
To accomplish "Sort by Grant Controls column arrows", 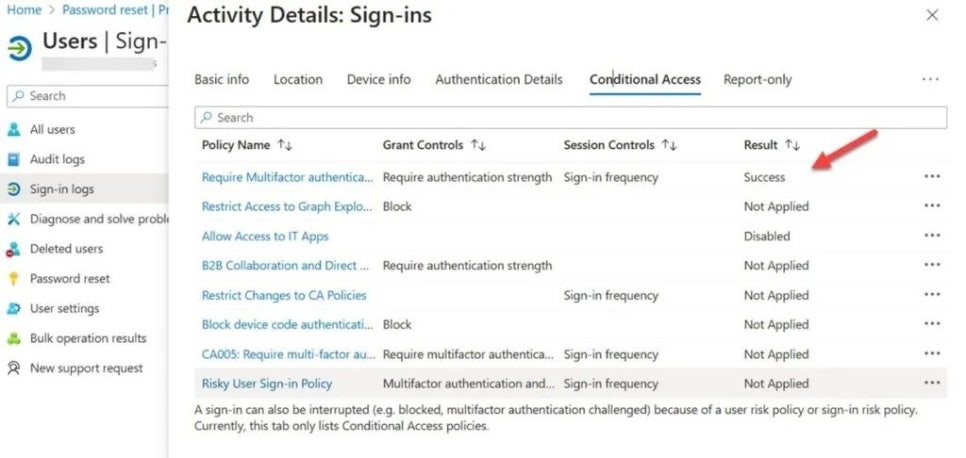I will click(478, 145).
